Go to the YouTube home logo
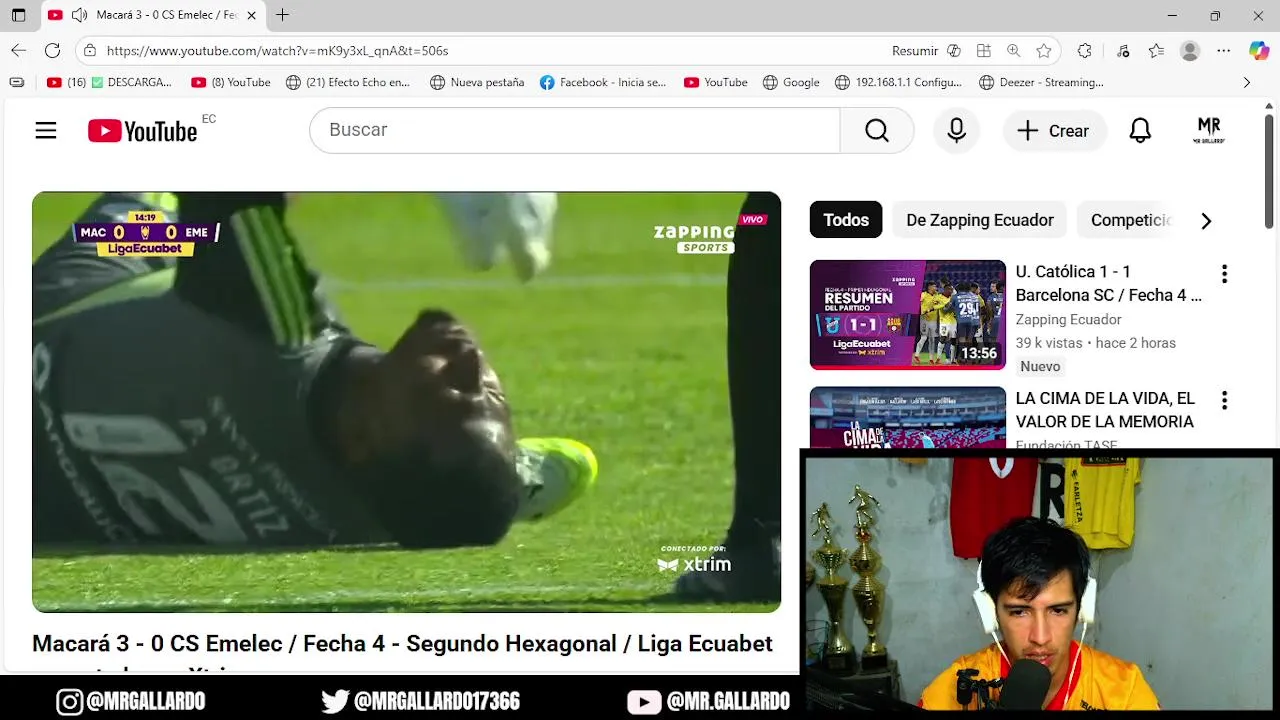The image size is (1280, 720). point(142,131)
